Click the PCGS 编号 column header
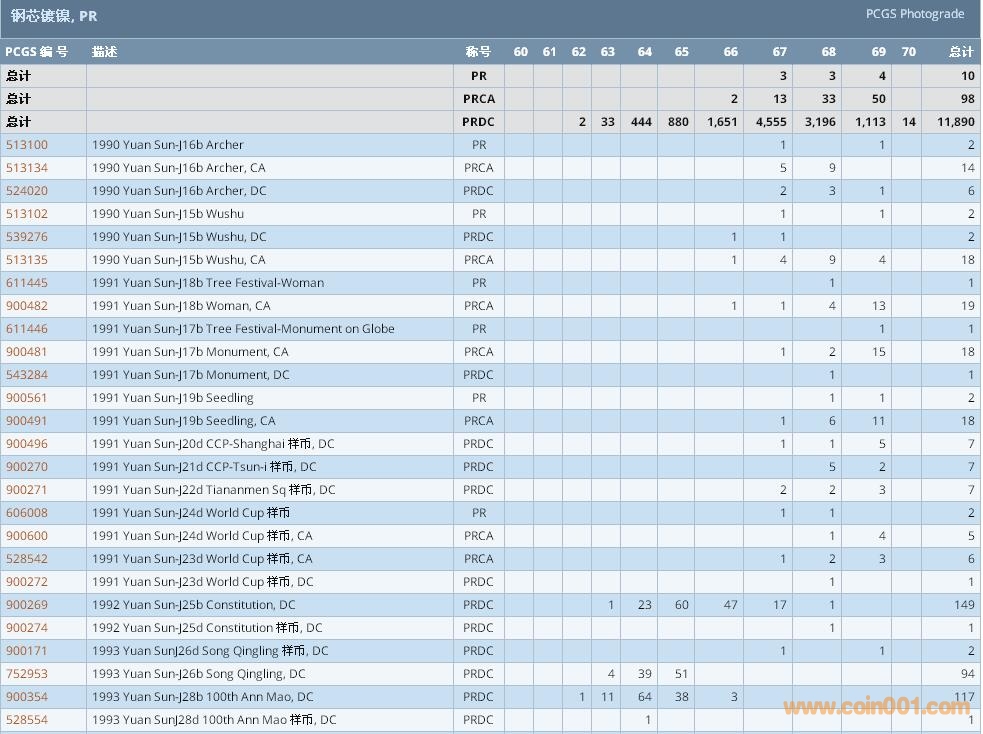Image resolution: width=983 pixels, height=734 pixels. coord(37,52)
